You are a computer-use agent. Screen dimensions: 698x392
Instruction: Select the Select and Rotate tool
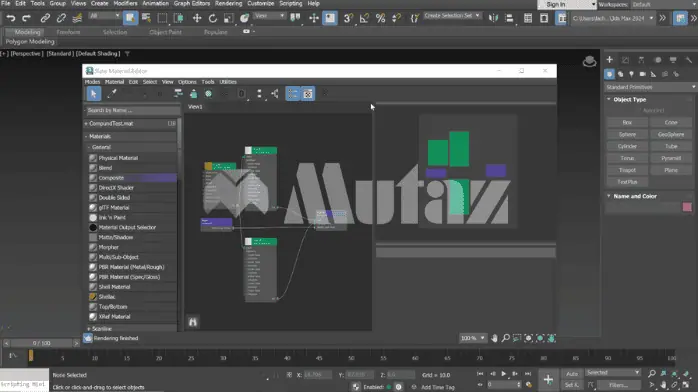[x=213, y=18]
